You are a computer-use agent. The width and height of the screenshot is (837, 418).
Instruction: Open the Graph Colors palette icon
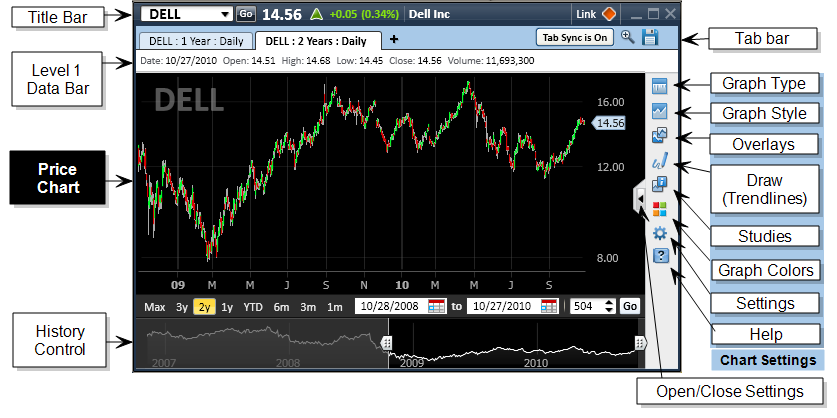click(660, 209)
